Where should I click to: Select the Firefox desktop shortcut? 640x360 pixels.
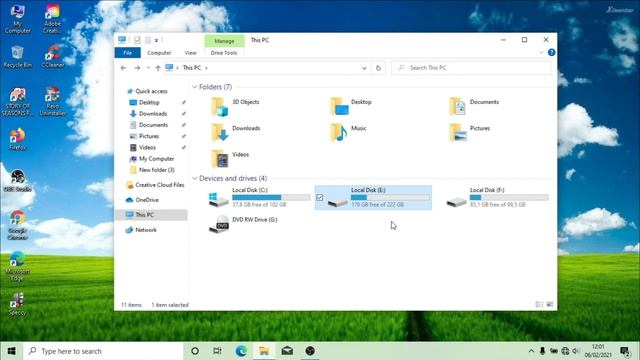(17, 140)
